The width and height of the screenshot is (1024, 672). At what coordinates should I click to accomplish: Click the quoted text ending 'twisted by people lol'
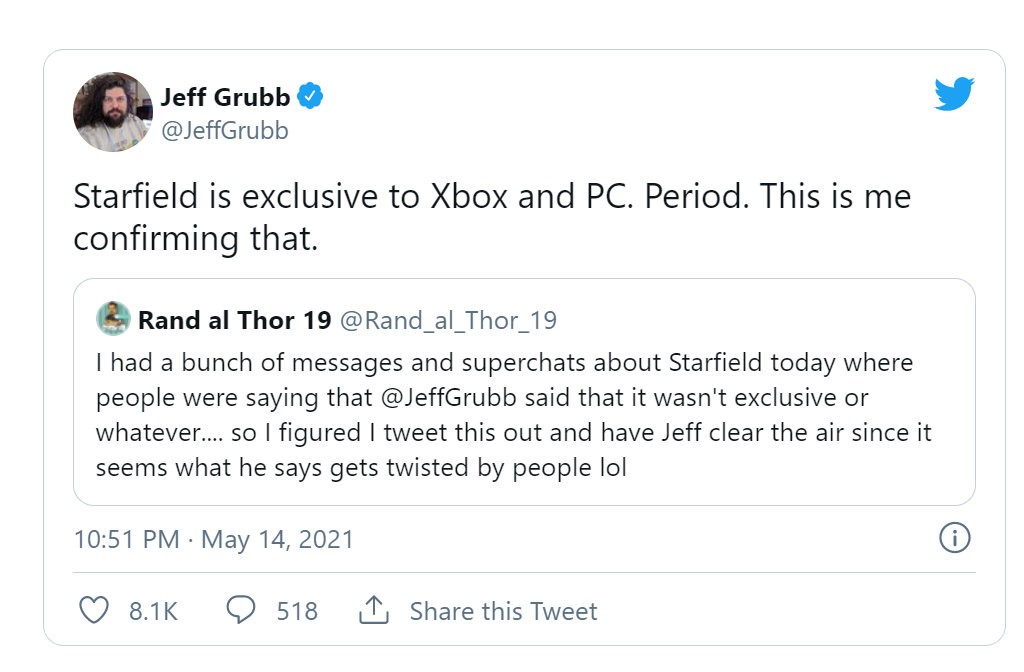coord(361,468)
